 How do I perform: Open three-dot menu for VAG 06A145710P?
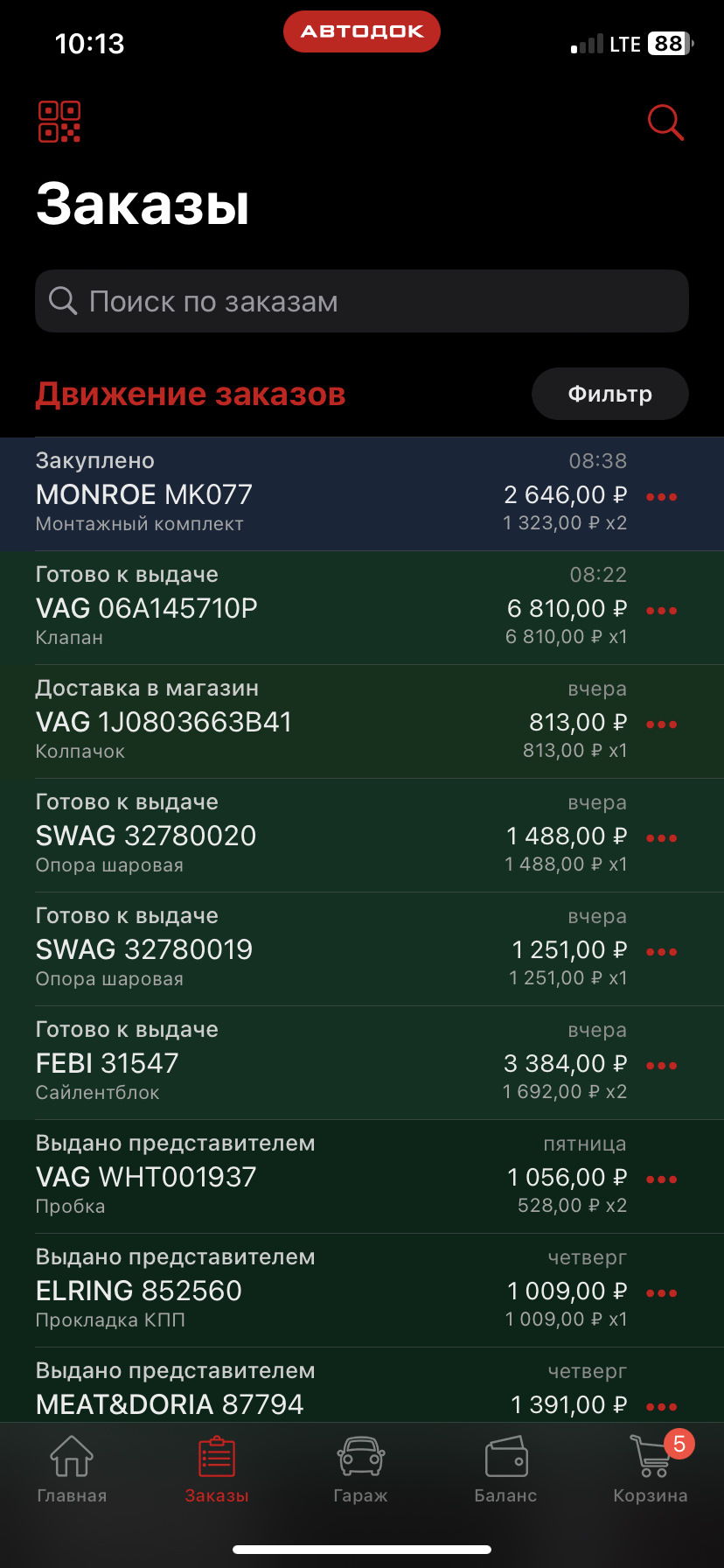tap(661, 611)
